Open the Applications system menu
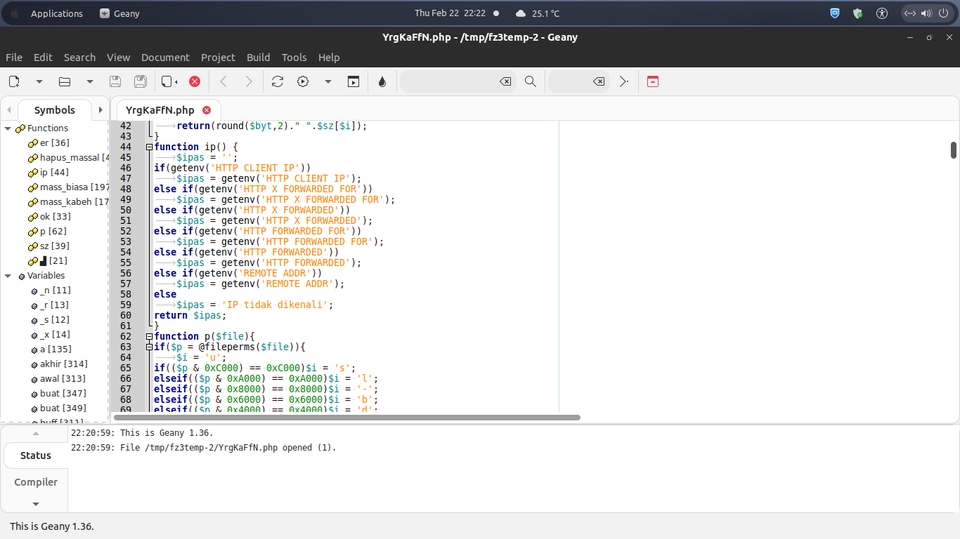 point(56,13)
